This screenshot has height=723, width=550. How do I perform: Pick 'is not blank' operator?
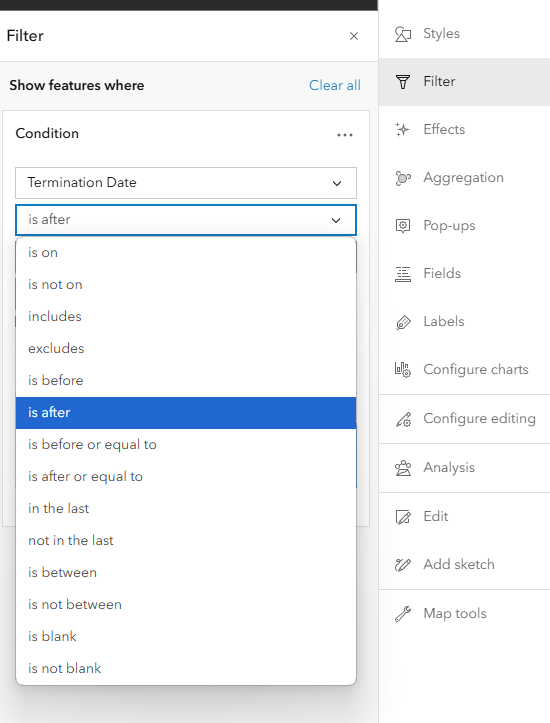click(186, 669)
